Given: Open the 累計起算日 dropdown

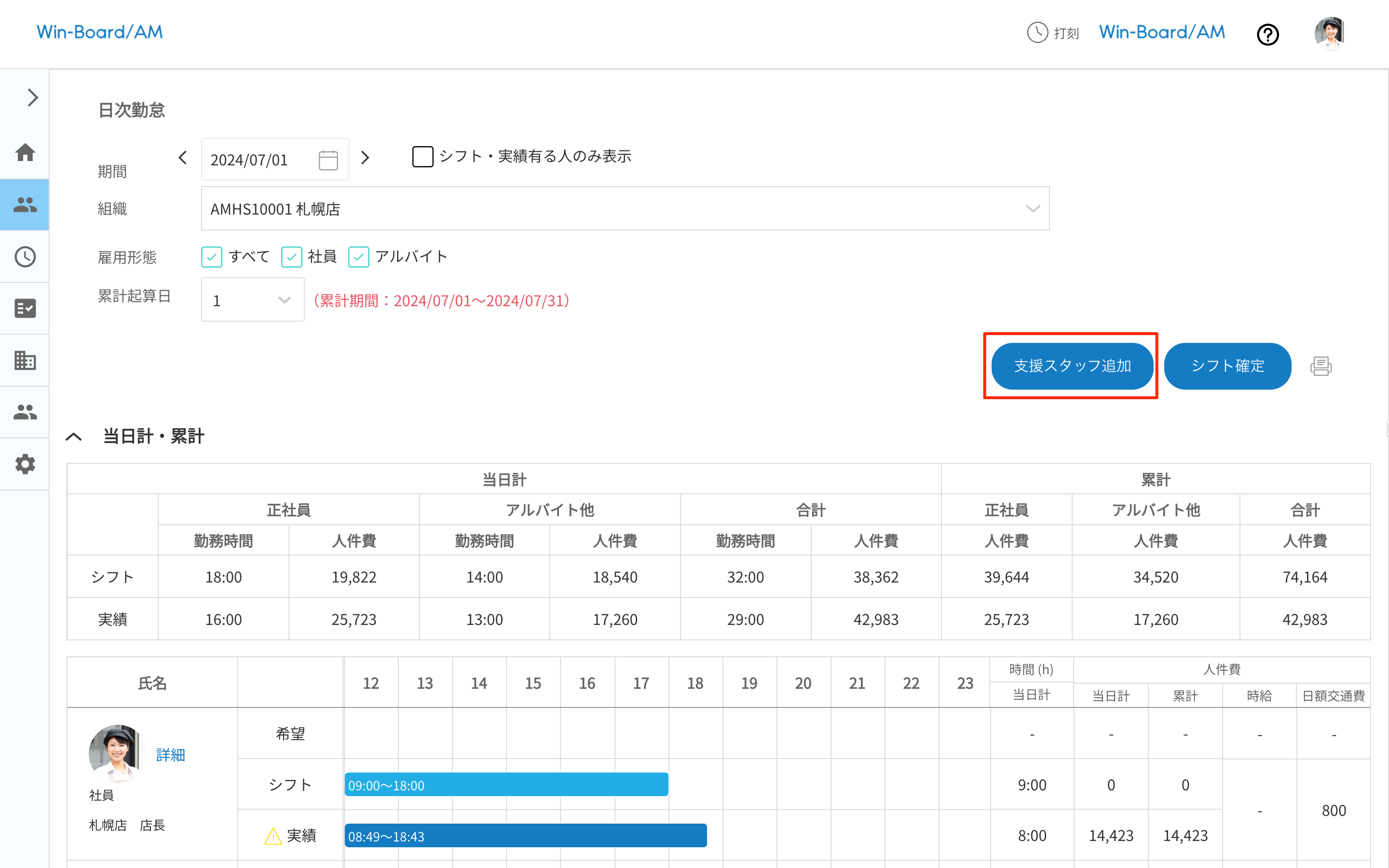Looking at the screenshot, I should (x=253, y=300).
